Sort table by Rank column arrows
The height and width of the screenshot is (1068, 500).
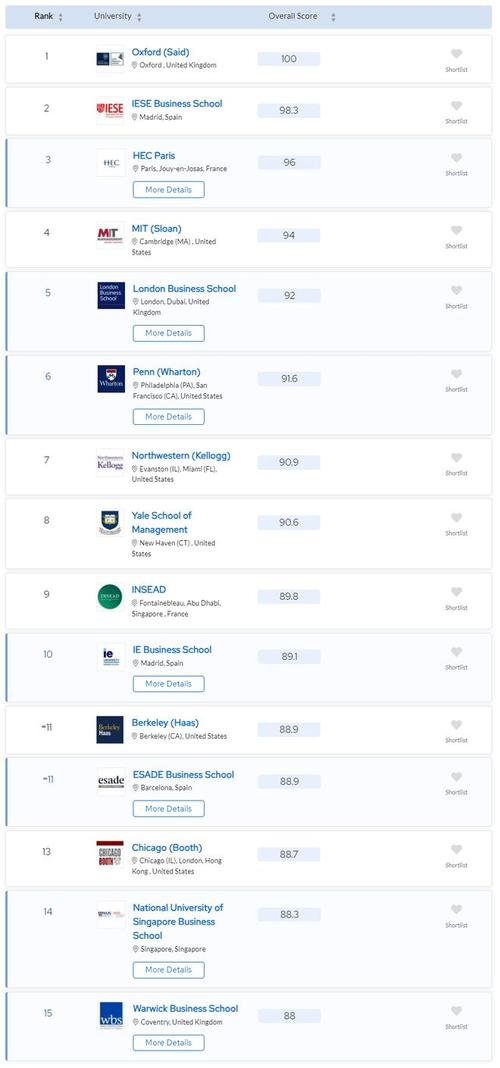[x=61, y=17]
